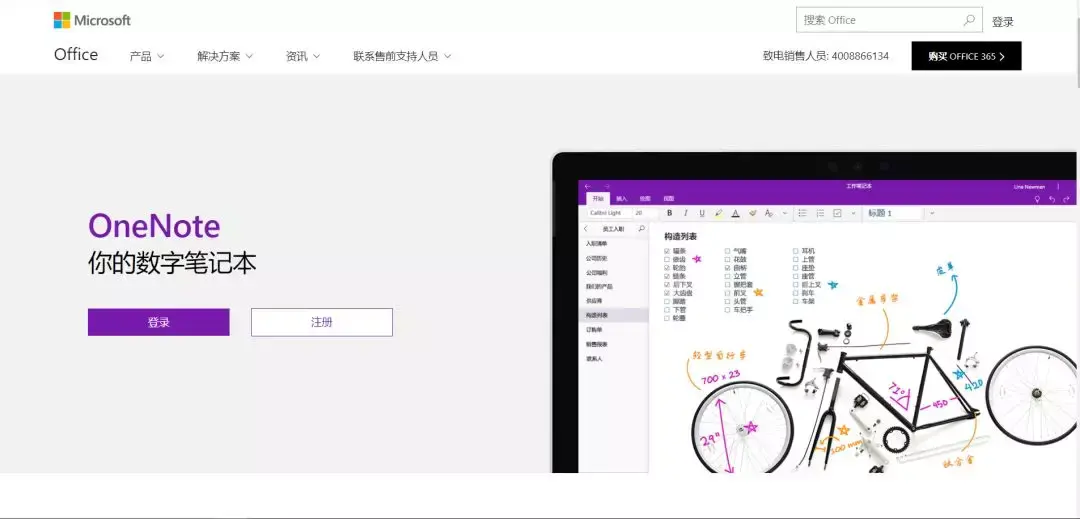Click the search icon in the OneNote preview sidebar

click(x=641, y=229)
